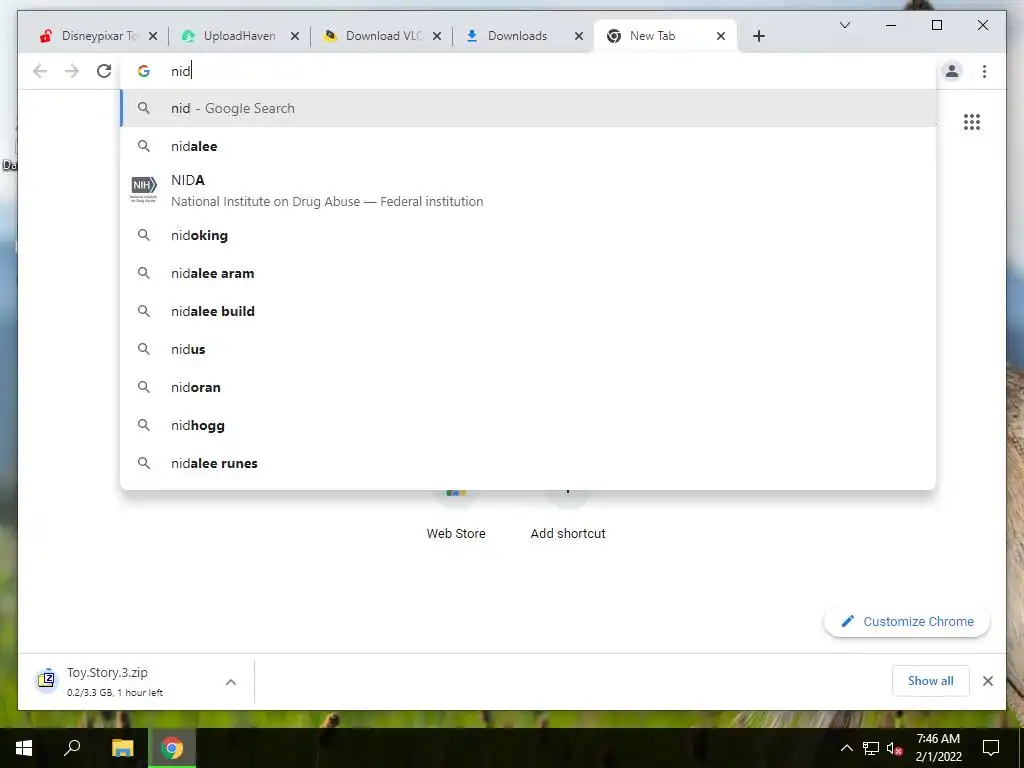This screenshot has width=1024, height=768.
Task: Expand the Toy.Story.3.zip download options chevron
Action: 231,682
